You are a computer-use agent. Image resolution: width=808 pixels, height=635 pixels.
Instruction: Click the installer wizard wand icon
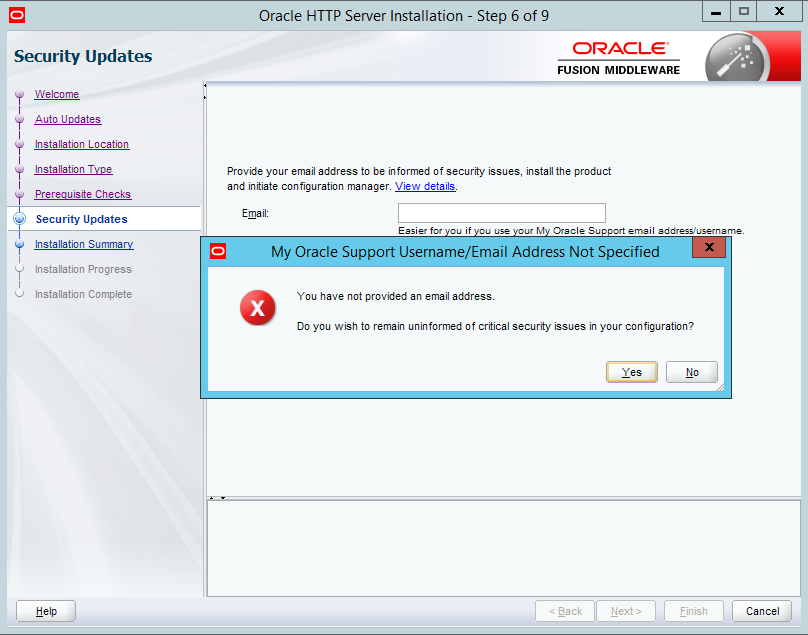735,58
